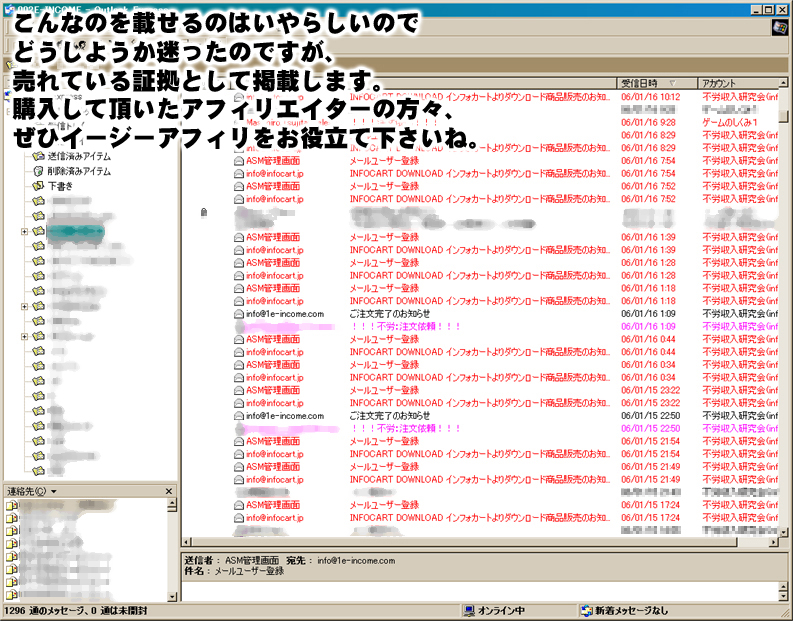Click the message list vertical scroll thumb
Image resolution: width=793 pixels, height=621 pixels.
point(783,117)
